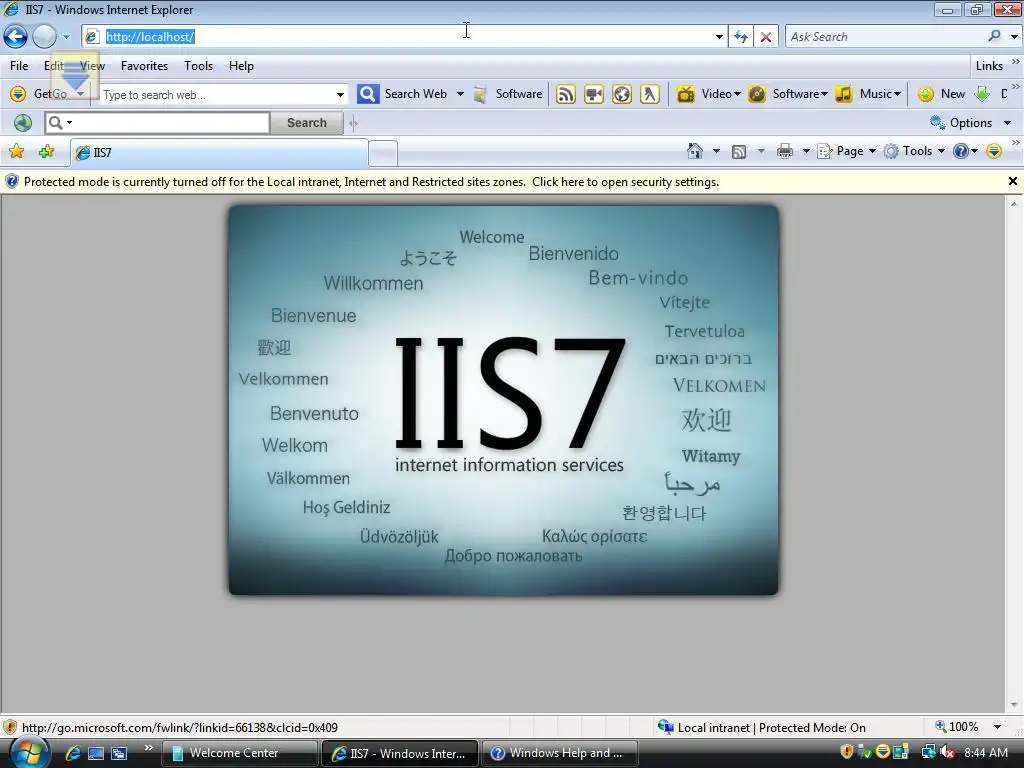1024x768 pixels.
Task: Click the Home page icon
Action: click(695, 152)
